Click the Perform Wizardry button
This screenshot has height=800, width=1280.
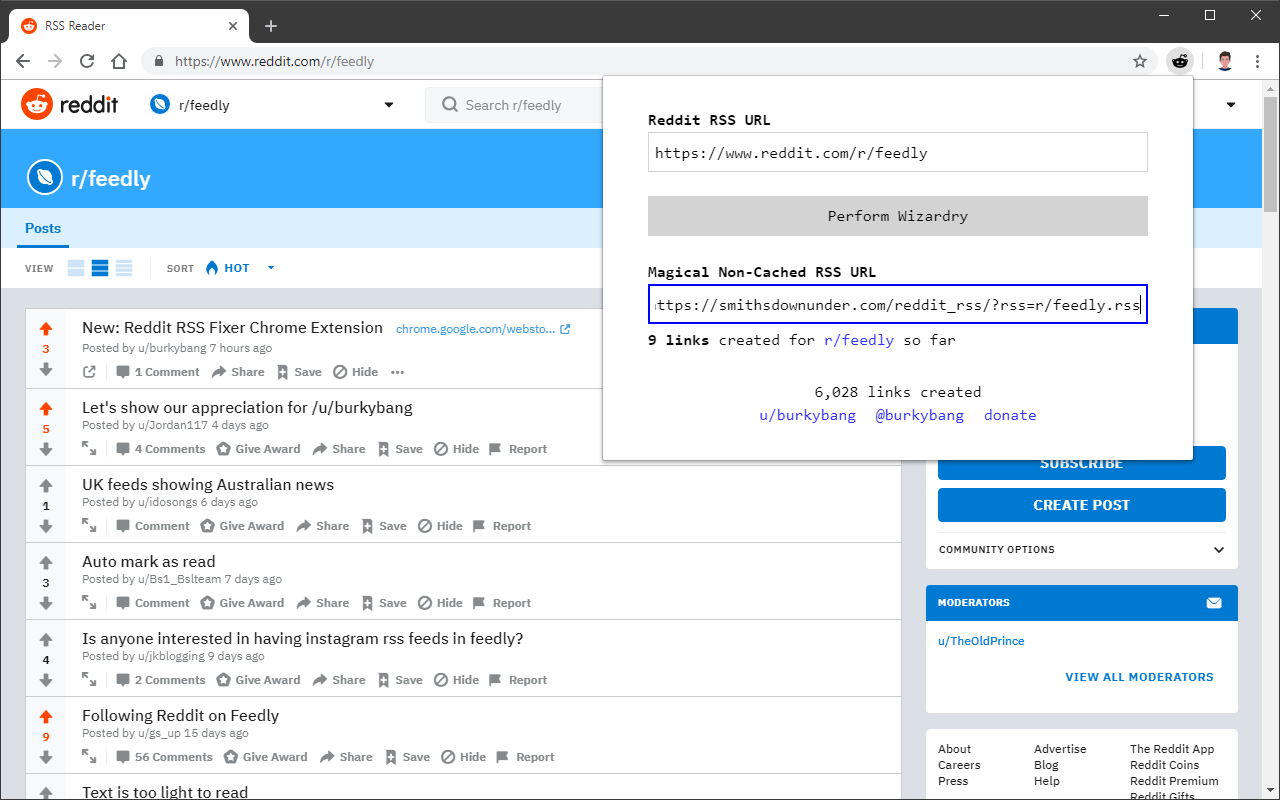[897, 215]
